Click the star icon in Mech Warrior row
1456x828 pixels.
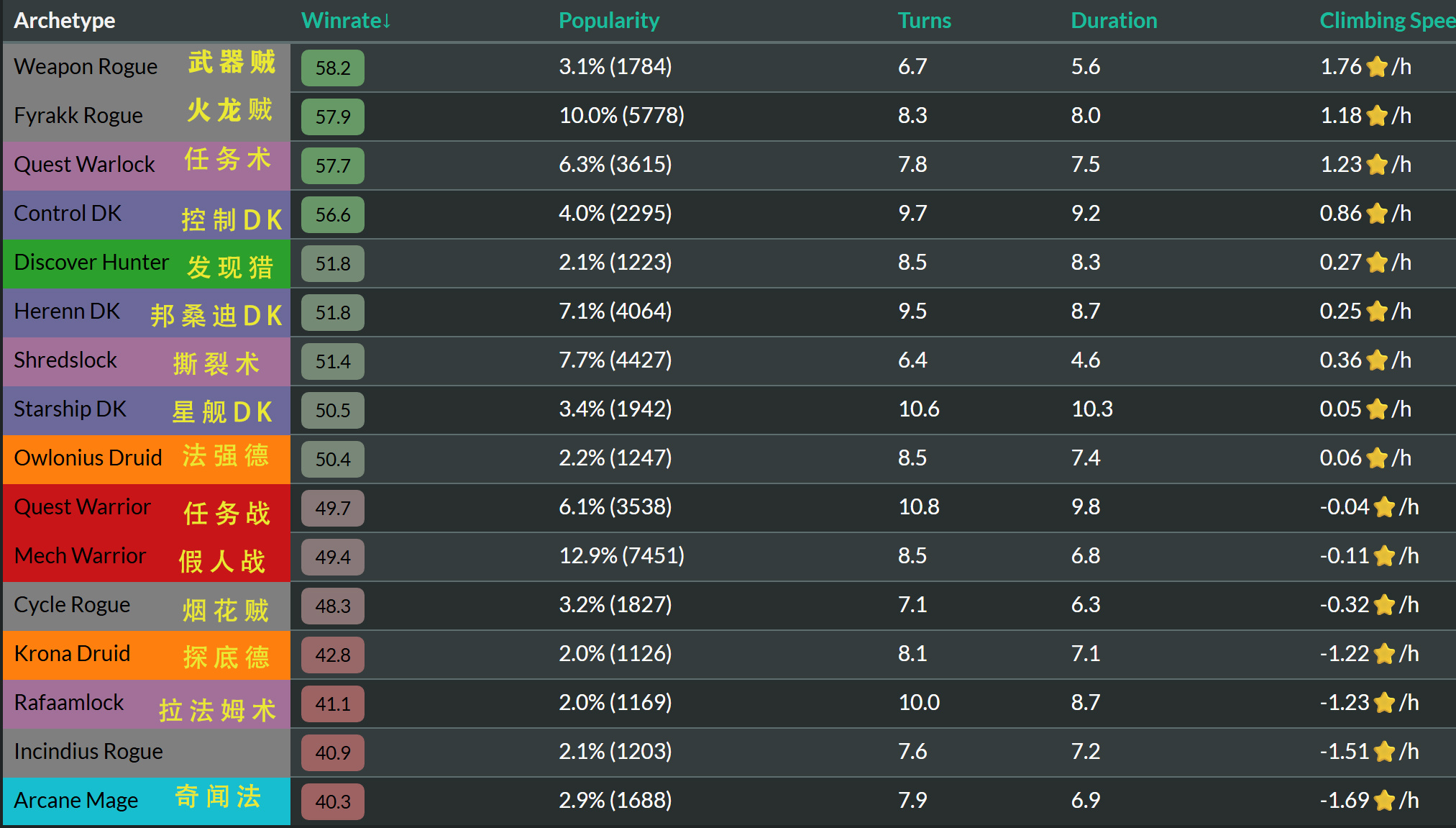(x=1384, y=556)
